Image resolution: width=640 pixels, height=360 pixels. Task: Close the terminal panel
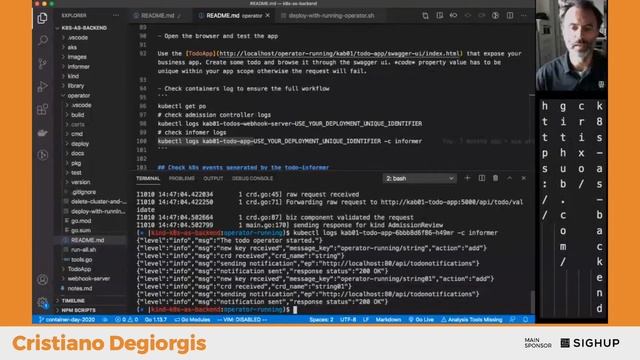(x=524, y=178)
